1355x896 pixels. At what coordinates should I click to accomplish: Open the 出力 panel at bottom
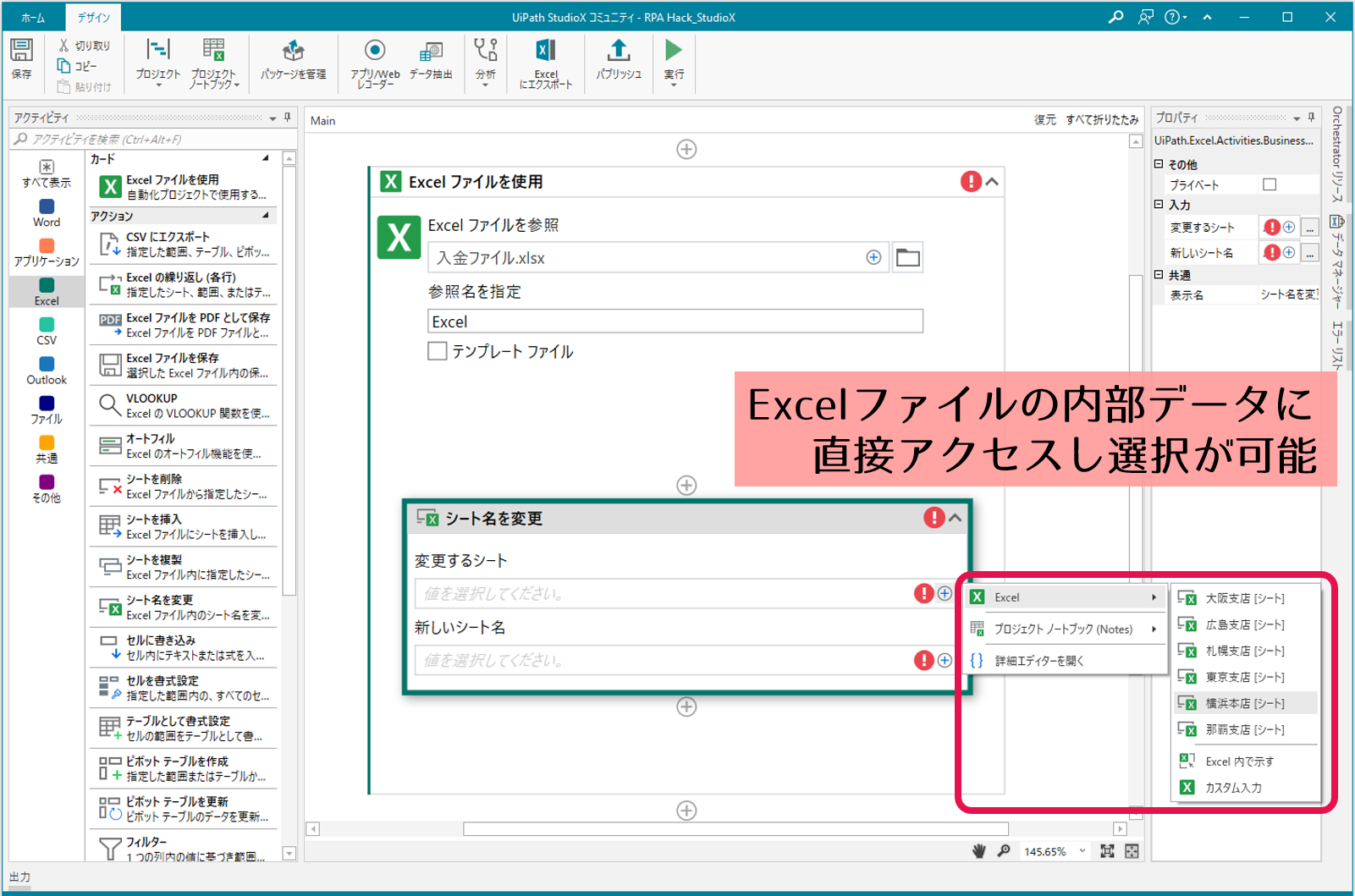(19, 877)
